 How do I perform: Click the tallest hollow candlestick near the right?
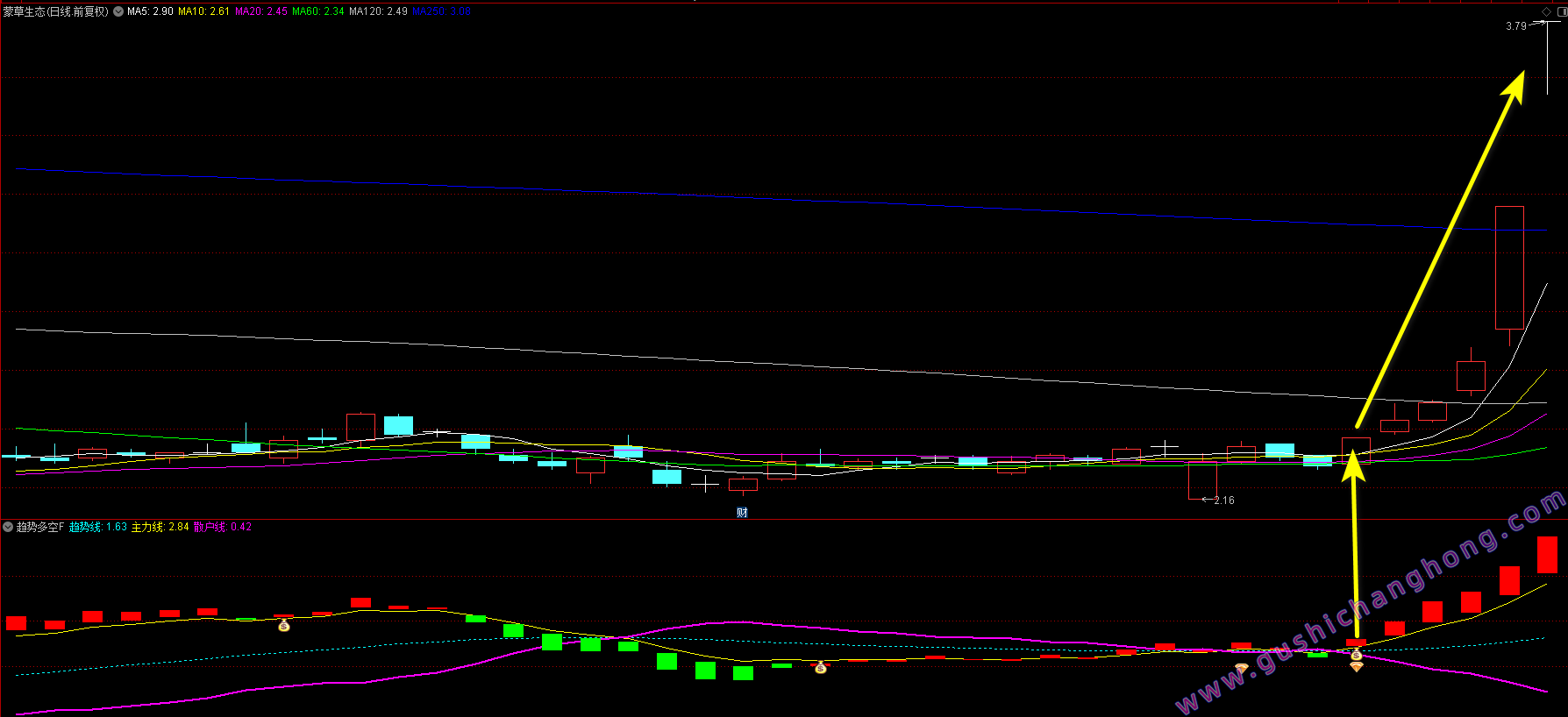pyautogui.click(x=1509, y=268)
